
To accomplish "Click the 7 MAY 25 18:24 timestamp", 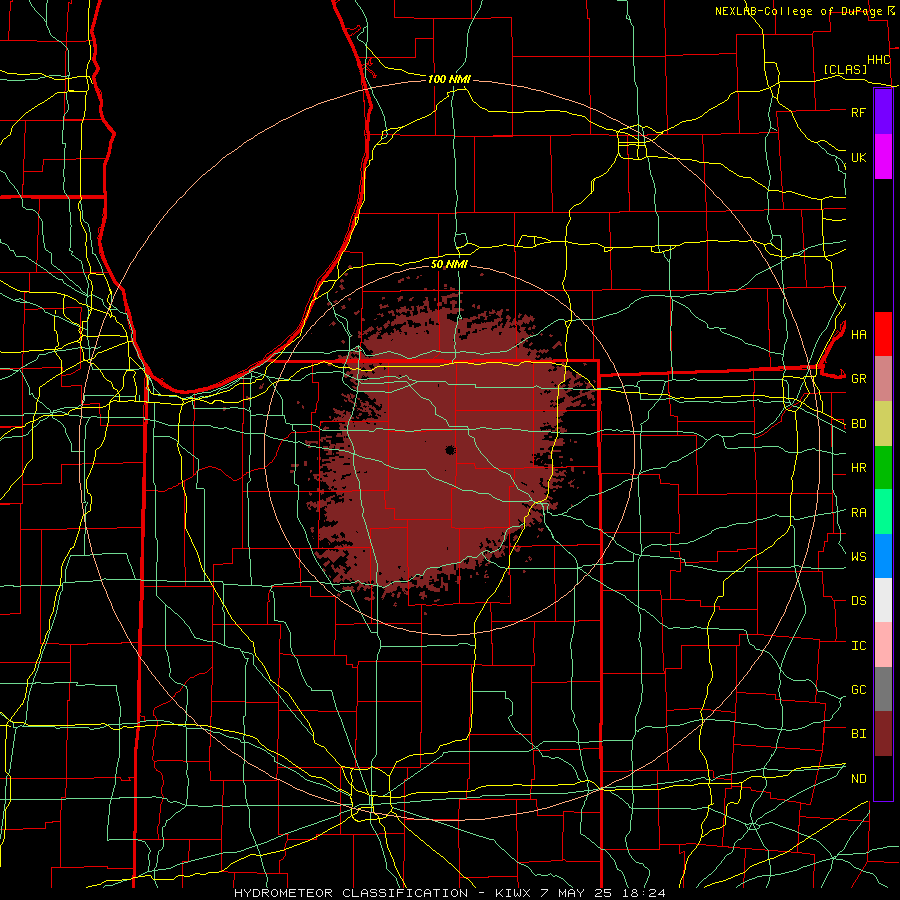I will click(603, 893).
